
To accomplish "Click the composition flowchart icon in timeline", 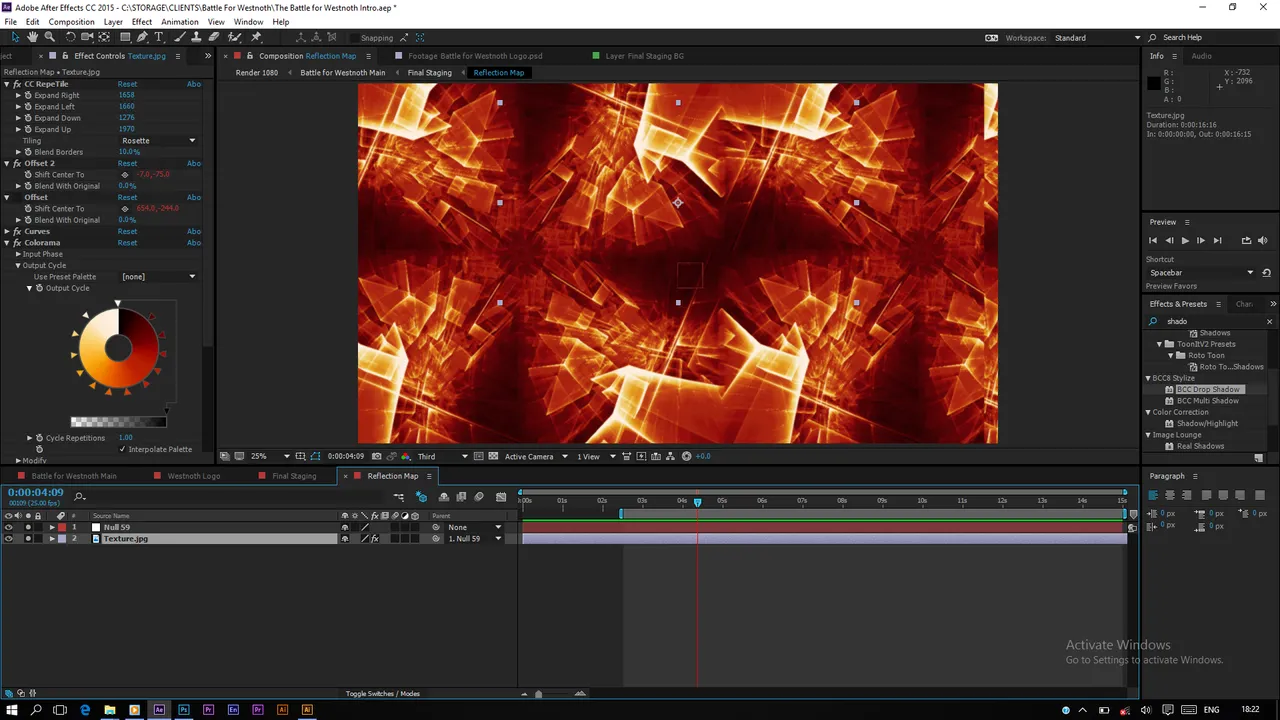I will pyautogui.click(x=398, y=497).
